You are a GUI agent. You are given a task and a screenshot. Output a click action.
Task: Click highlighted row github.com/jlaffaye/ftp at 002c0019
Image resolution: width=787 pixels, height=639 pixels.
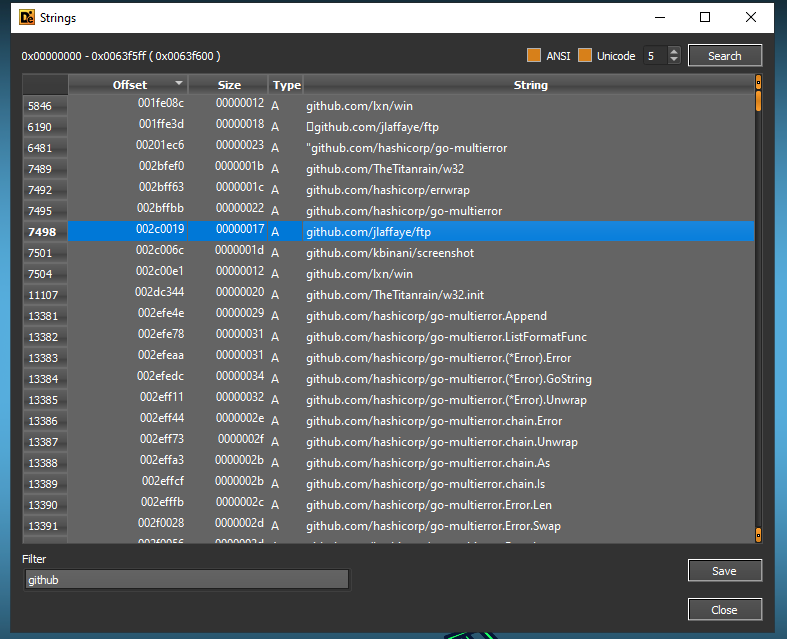411,231
